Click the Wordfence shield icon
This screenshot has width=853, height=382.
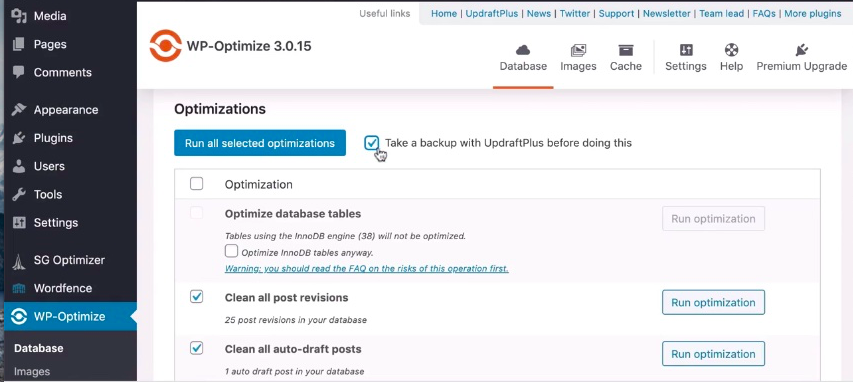(19, 288)
